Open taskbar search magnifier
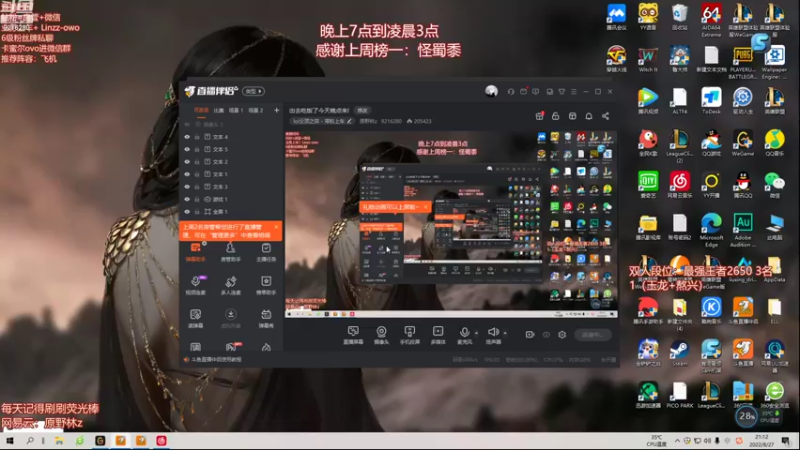800x450 pixels. coord(30,440)
